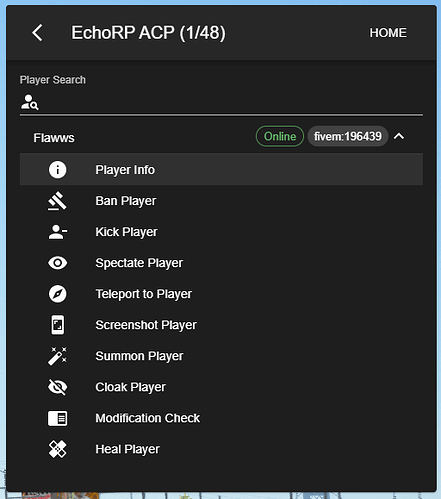Go to HOME
The image size is (441, 499).
coord(388,33)
